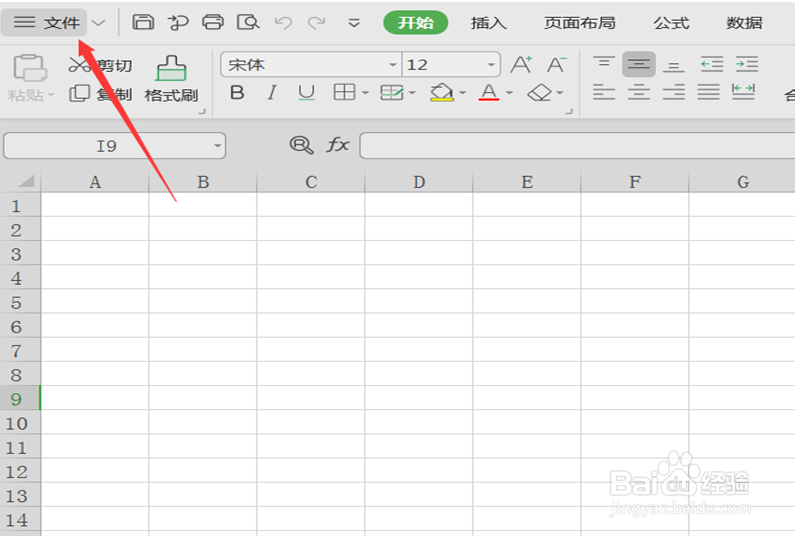Image resolution: width=795 pixels, height=536 pixels.
Task: Switch to the 插入 tab
Action: click(488, 23)
